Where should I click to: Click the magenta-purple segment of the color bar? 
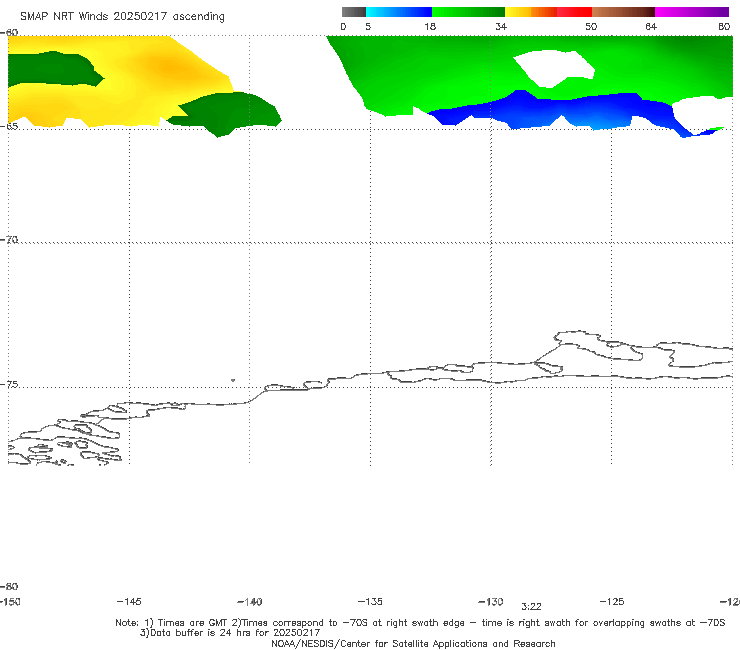click(692, 12)
